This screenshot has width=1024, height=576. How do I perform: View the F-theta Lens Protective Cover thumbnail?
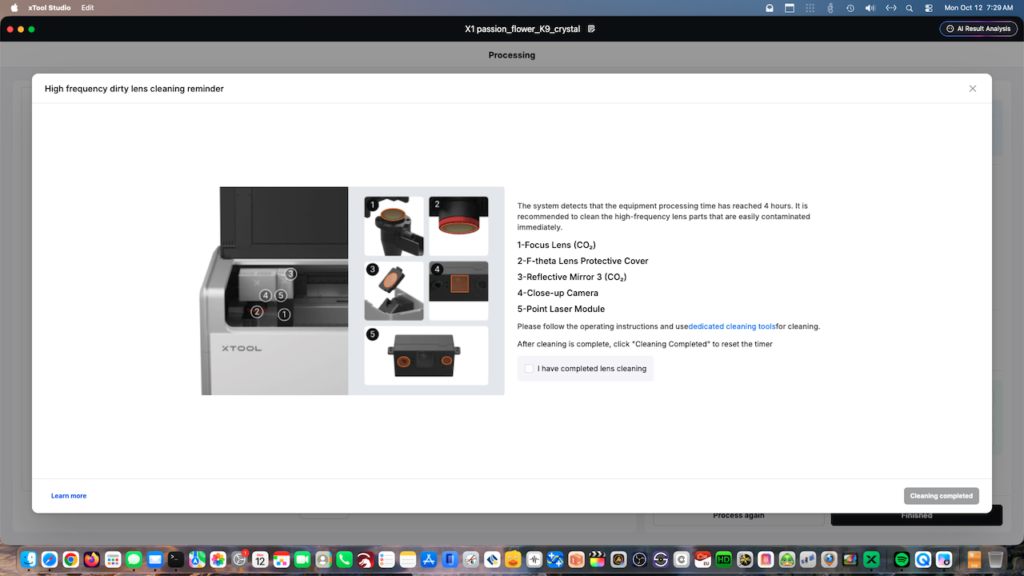(458, 226)
